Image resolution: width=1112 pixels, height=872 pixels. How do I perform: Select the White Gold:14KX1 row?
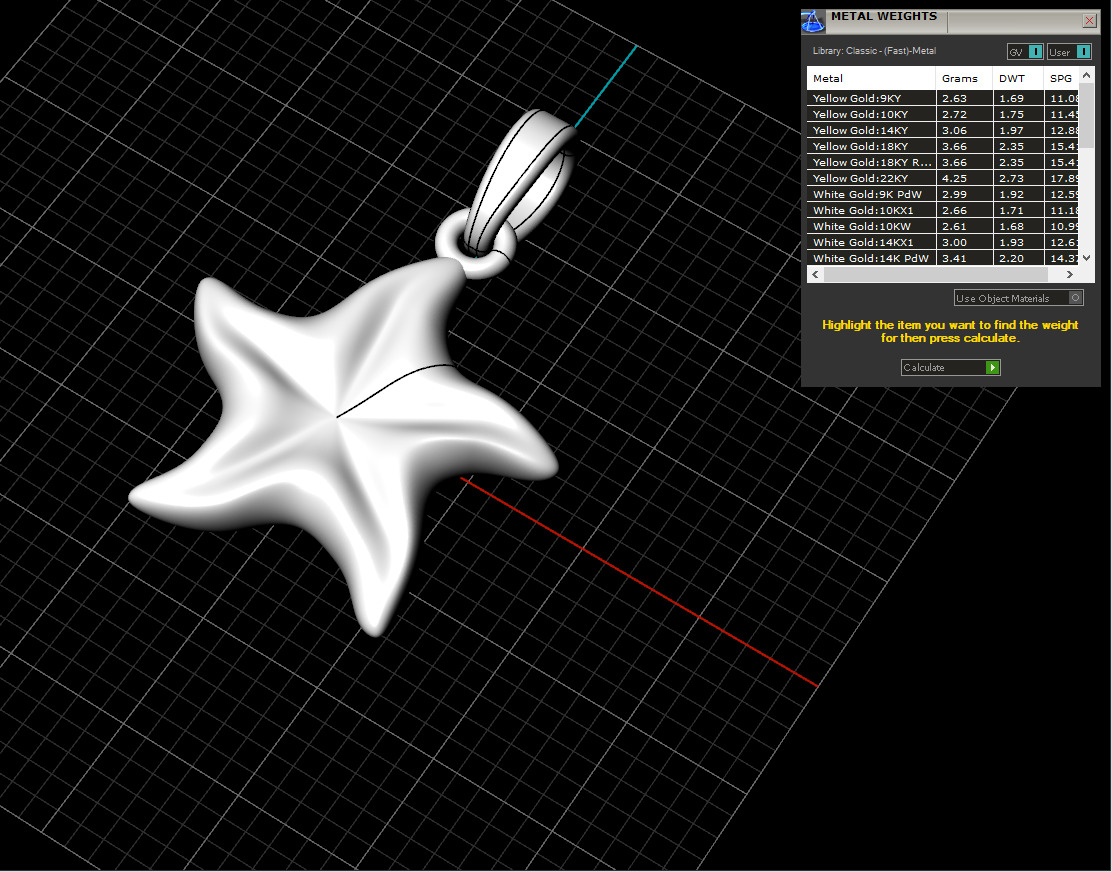943,242
